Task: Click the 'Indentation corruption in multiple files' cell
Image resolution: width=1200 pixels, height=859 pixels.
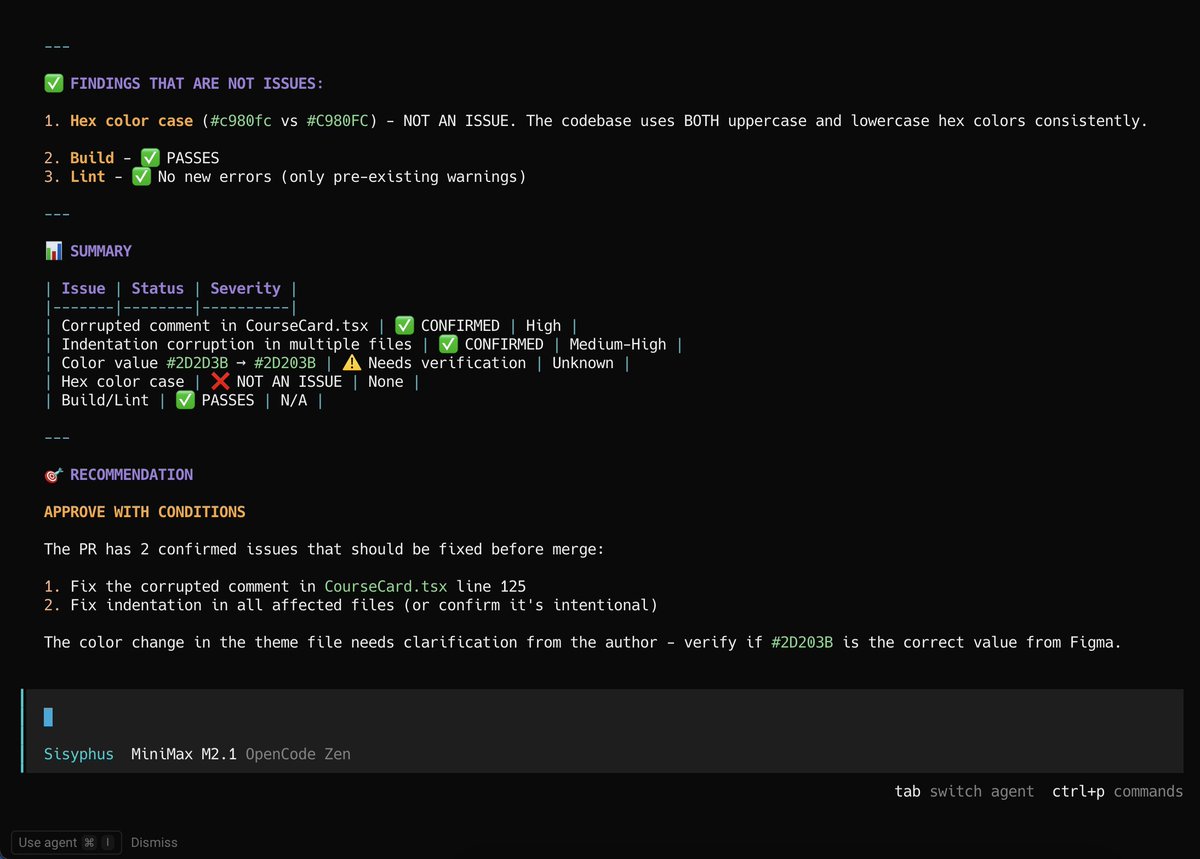Action: tap(237, 344)
